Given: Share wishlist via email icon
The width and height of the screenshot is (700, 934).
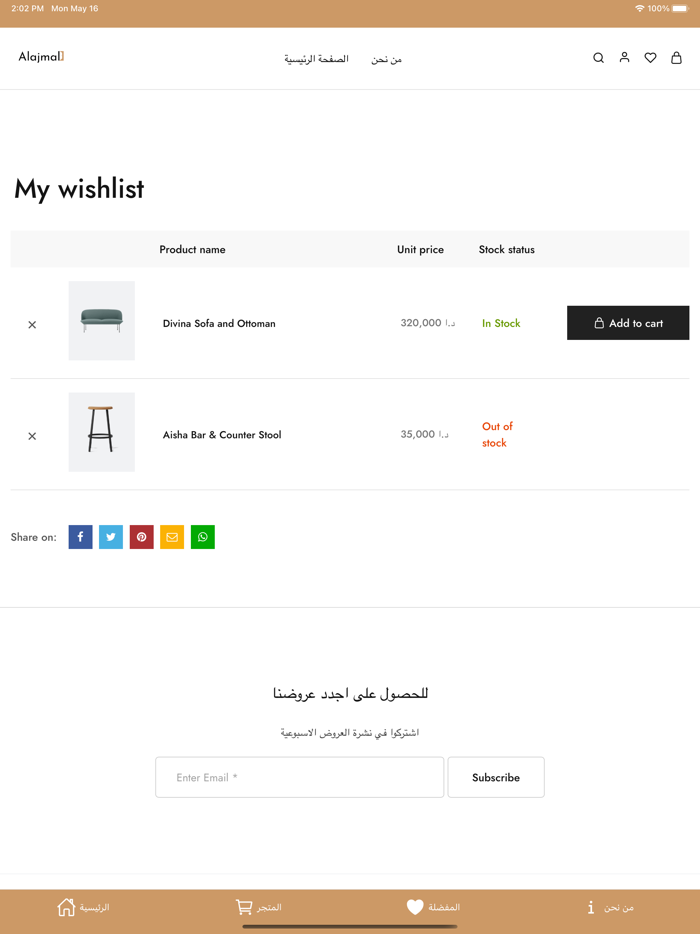Looking at the screenshot, I should (x=172, y=537).
